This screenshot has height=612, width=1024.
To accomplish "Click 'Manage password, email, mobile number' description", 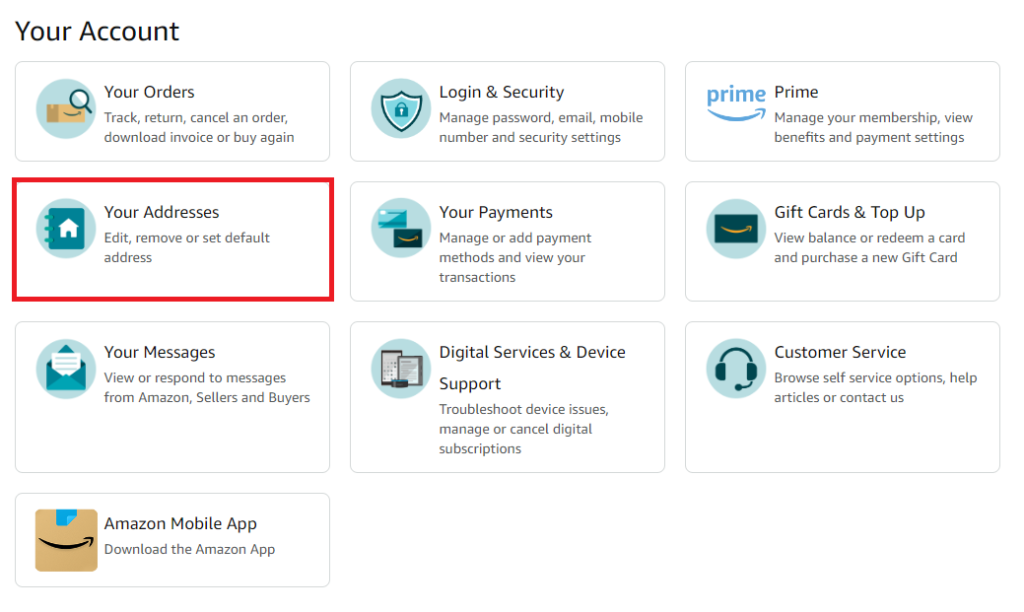I will (x=541, y=127).
